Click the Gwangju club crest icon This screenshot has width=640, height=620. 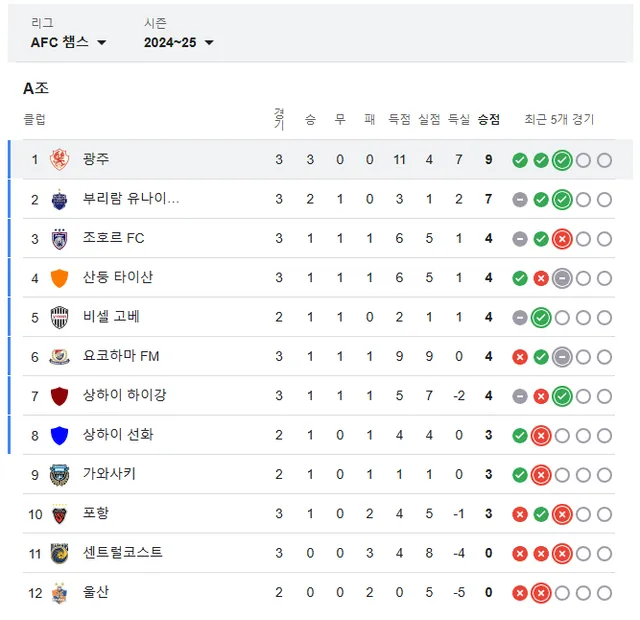tap(60, 160)
